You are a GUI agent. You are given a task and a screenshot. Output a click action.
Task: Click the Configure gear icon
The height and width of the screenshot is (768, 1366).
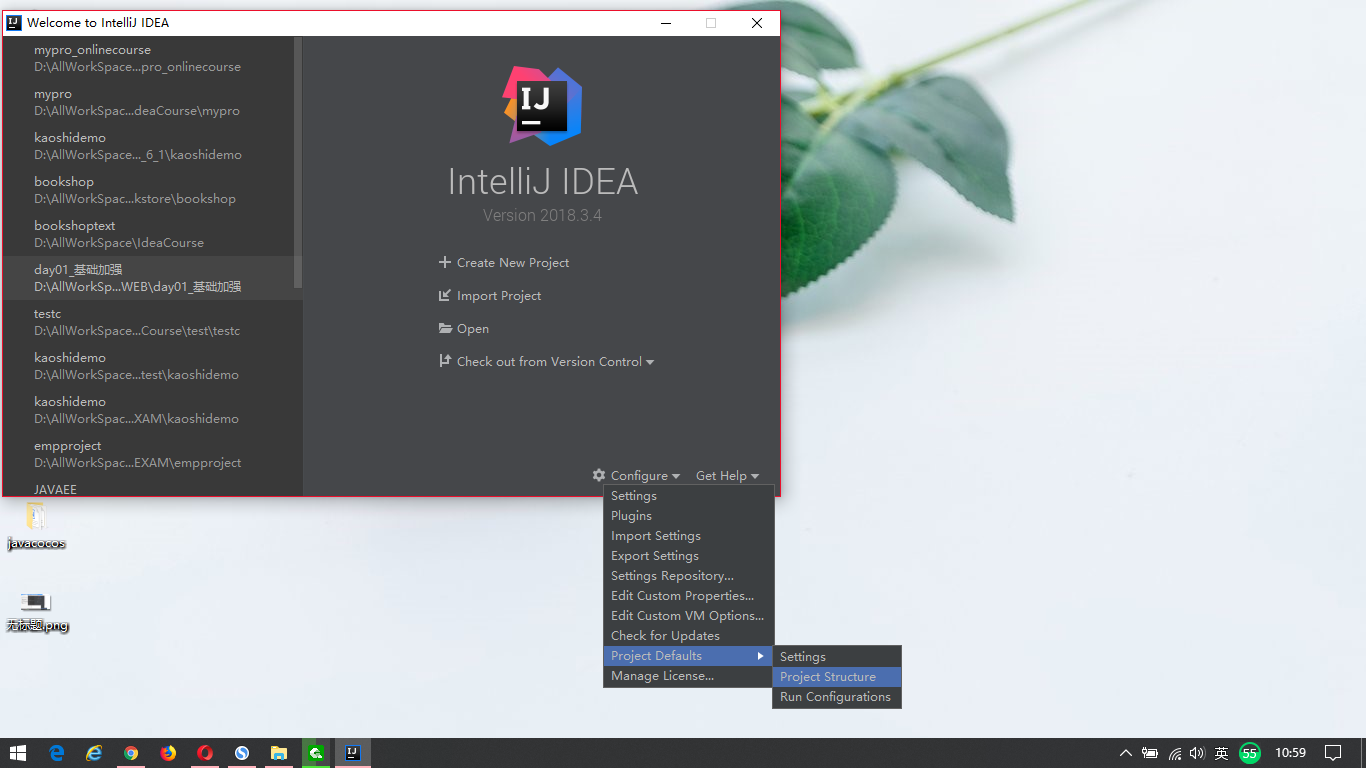coord(598,475)
